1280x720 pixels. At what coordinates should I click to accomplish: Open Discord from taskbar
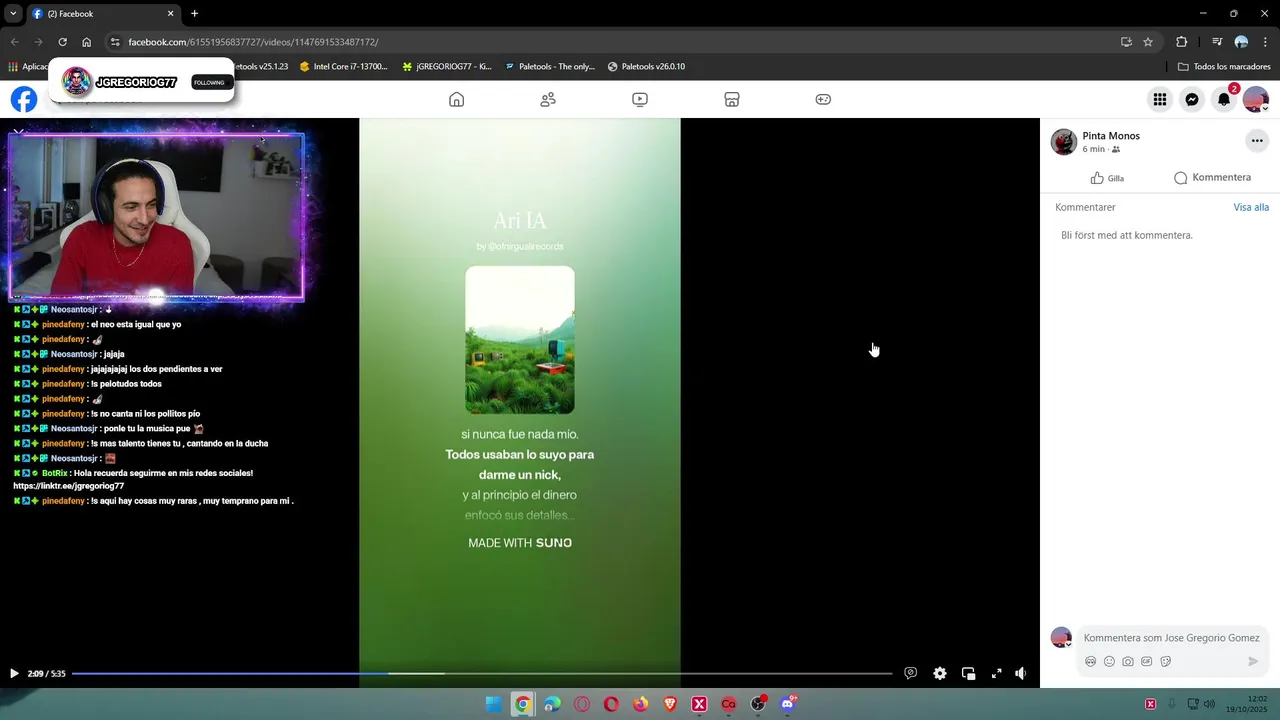[x=788, y=704]
